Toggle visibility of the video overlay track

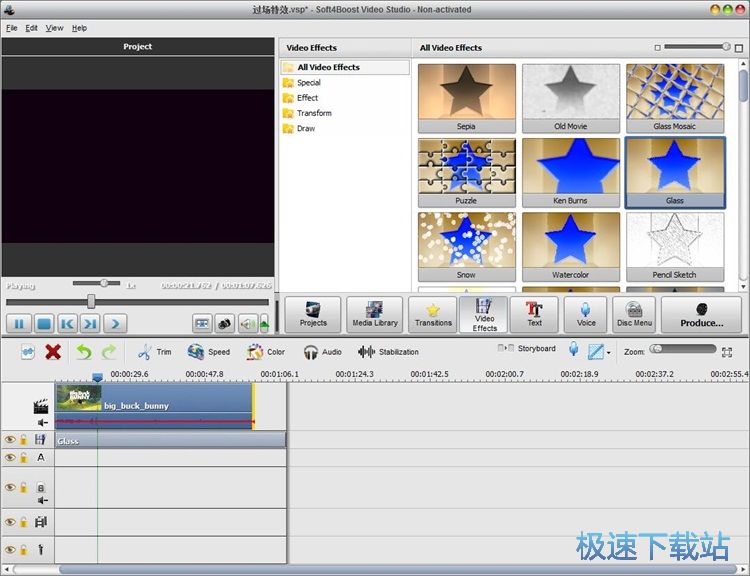point(10,522)
